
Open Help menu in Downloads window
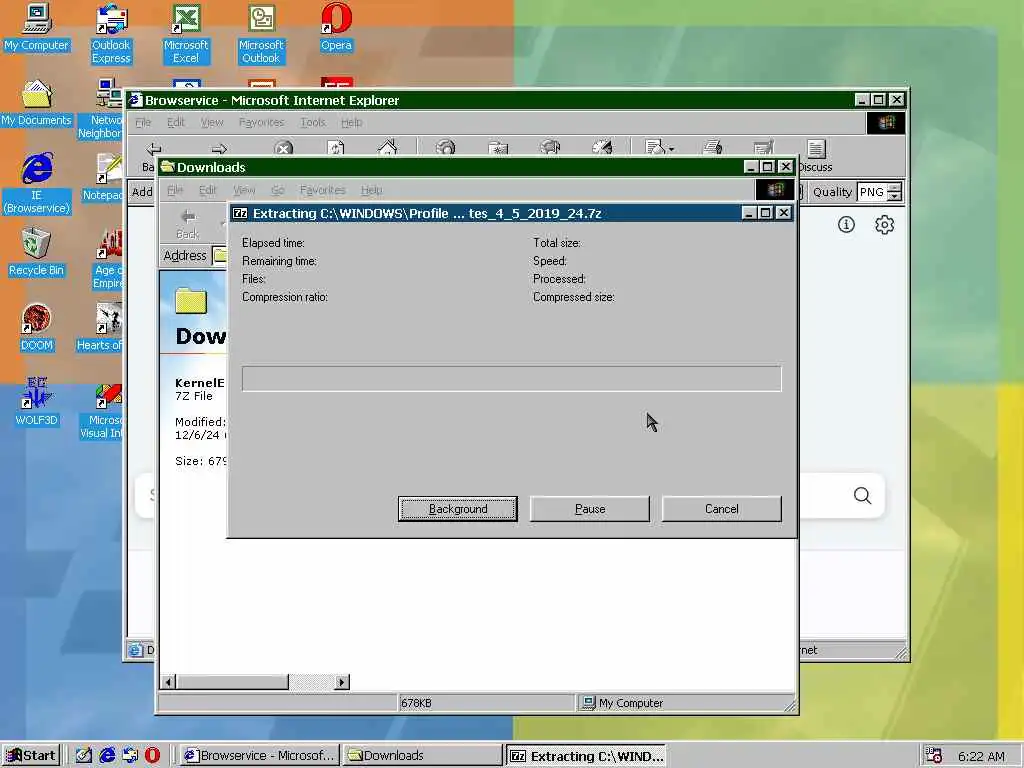[x=372, y=190]
